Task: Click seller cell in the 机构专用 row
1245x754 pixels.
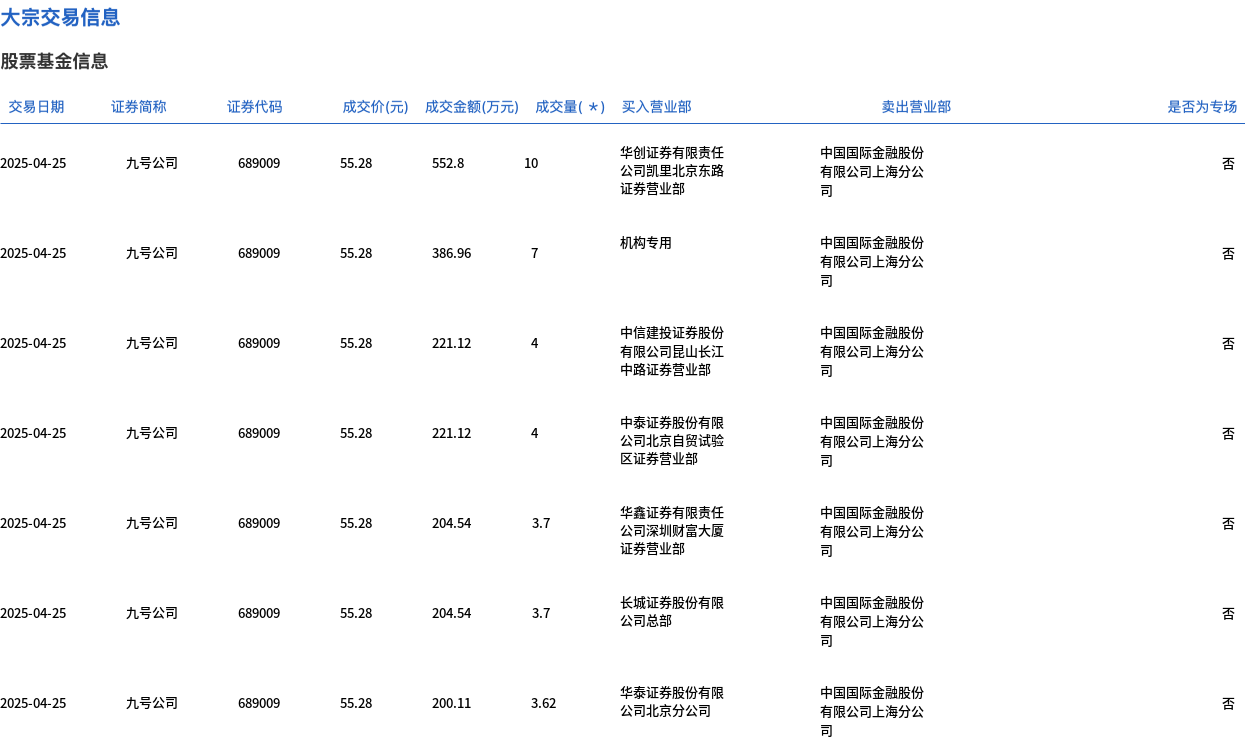Action: click(x=872, y=261)
